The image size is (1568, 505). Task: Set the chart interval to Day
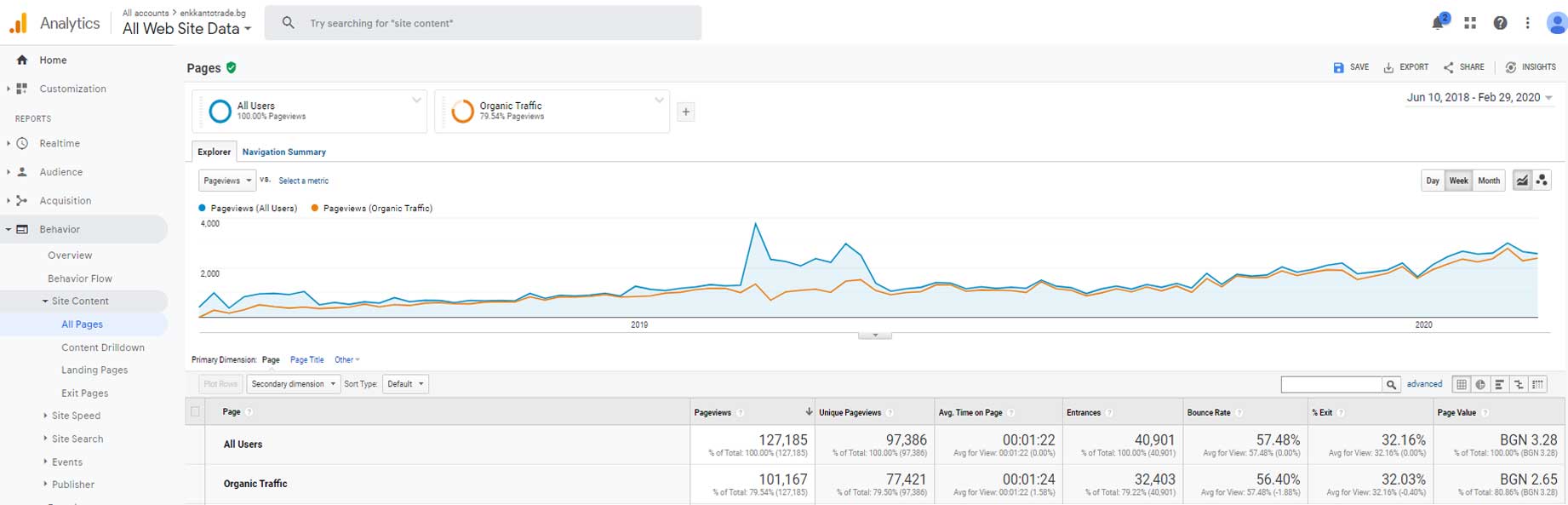[1433, 181]
